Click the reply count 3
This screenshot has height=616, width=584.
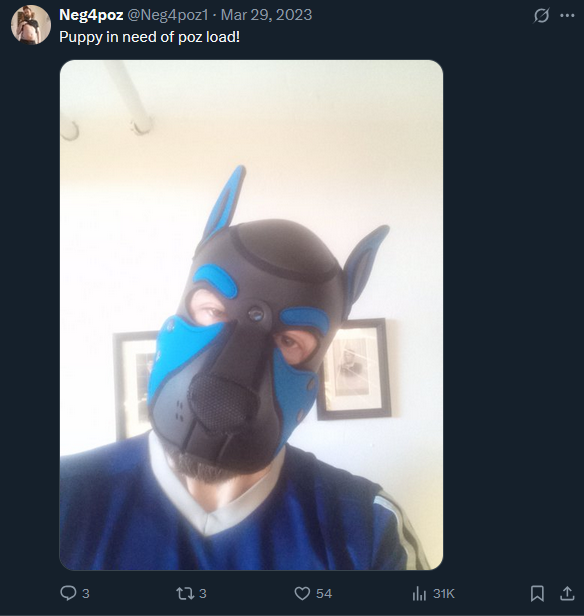click(x=86, y=593)
